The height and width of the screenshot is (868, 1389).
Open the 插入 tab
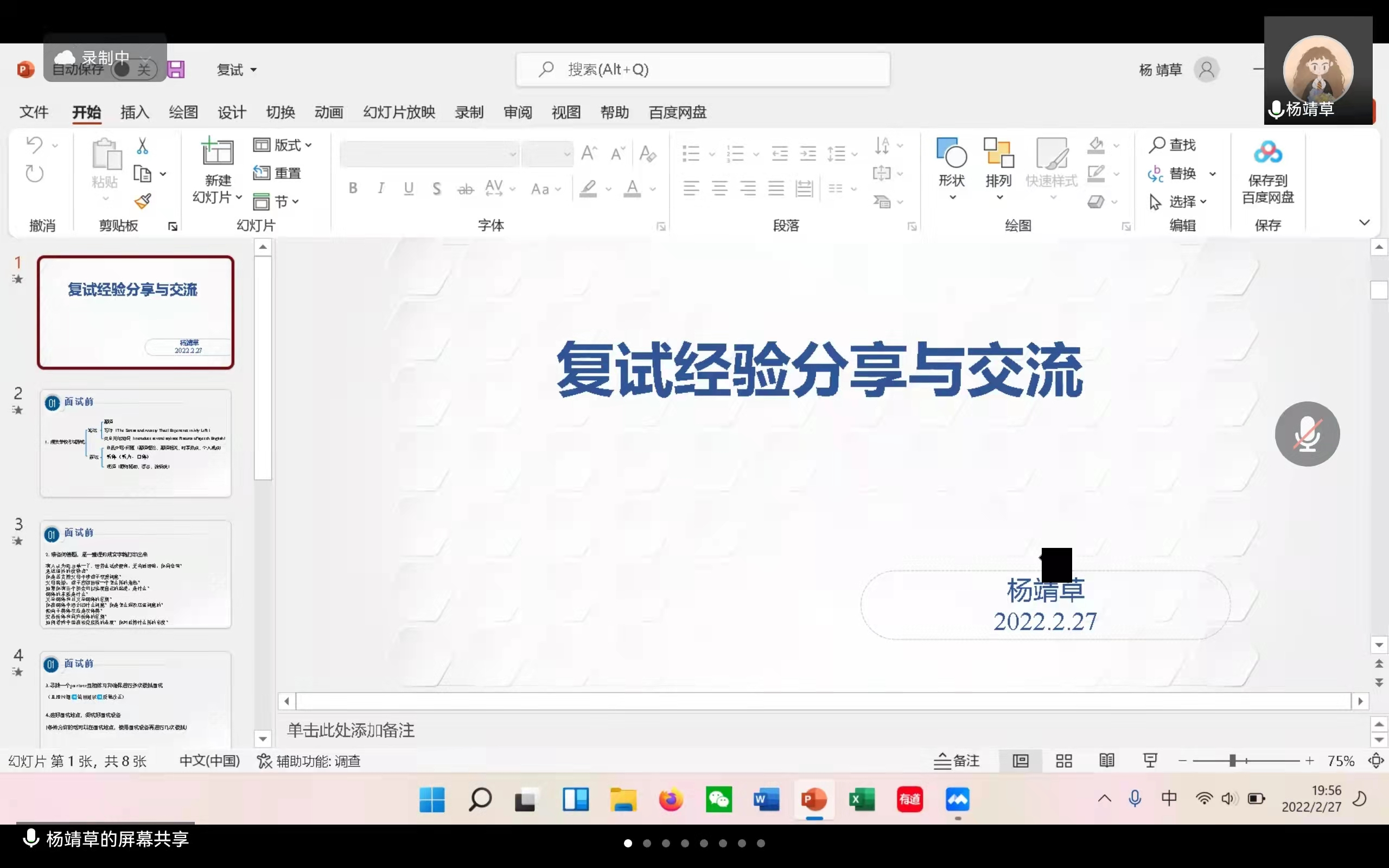pos(135,112)
